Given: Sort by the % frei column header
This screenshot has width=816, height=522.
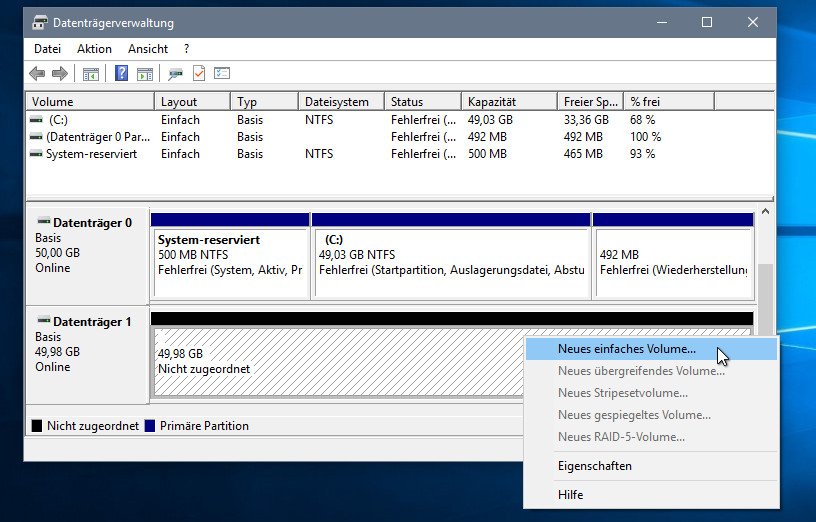Looking at the screenshot, I should pyautogui.click(x=669, y=101).
